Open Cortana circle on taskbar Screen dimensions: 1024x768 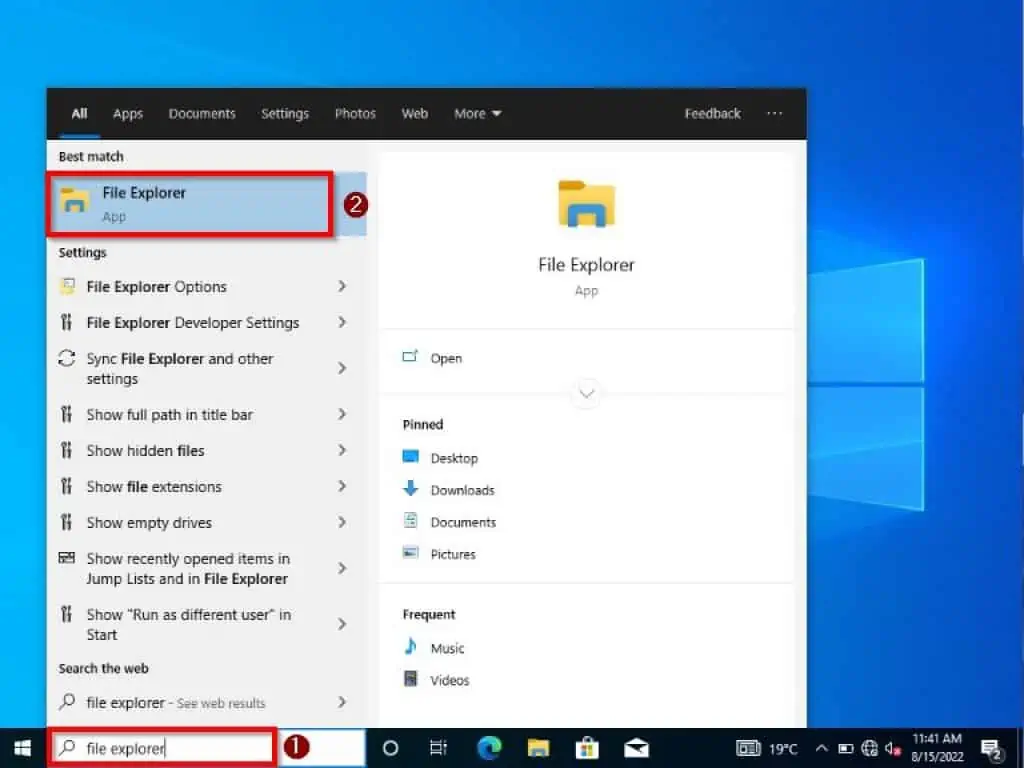pos(390,748)
